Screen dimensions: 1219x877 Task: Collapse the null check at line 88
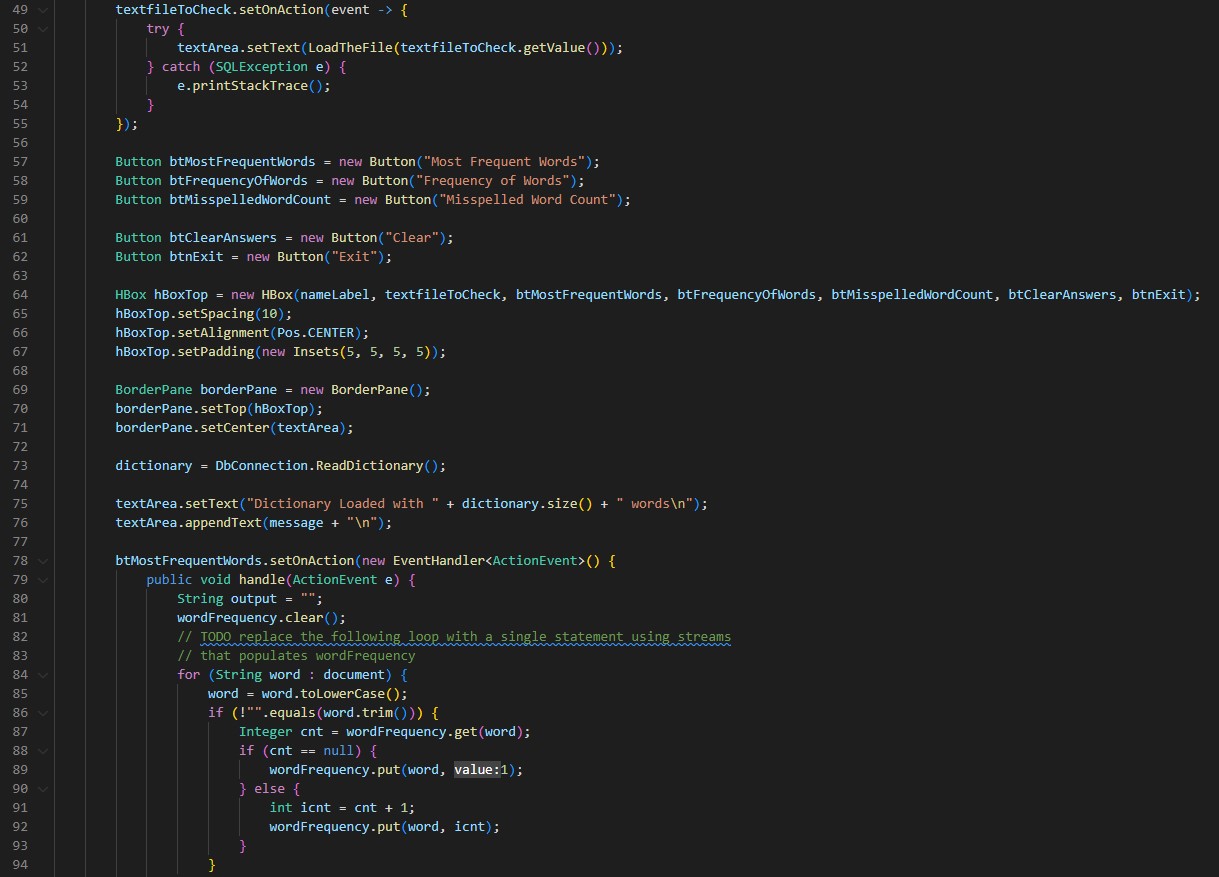[42, 751]
